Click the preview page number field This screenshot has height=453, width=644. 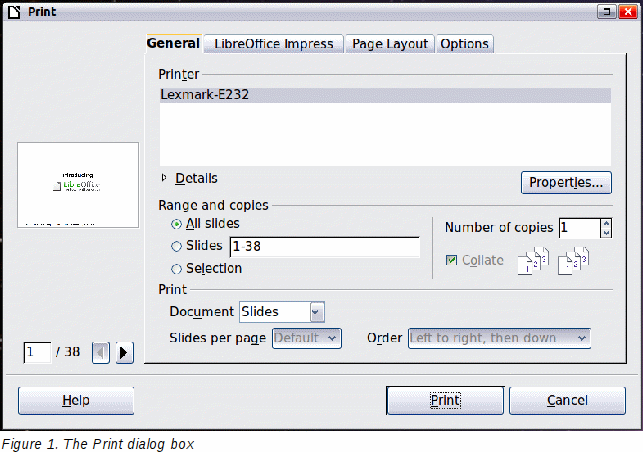[37, 352]
